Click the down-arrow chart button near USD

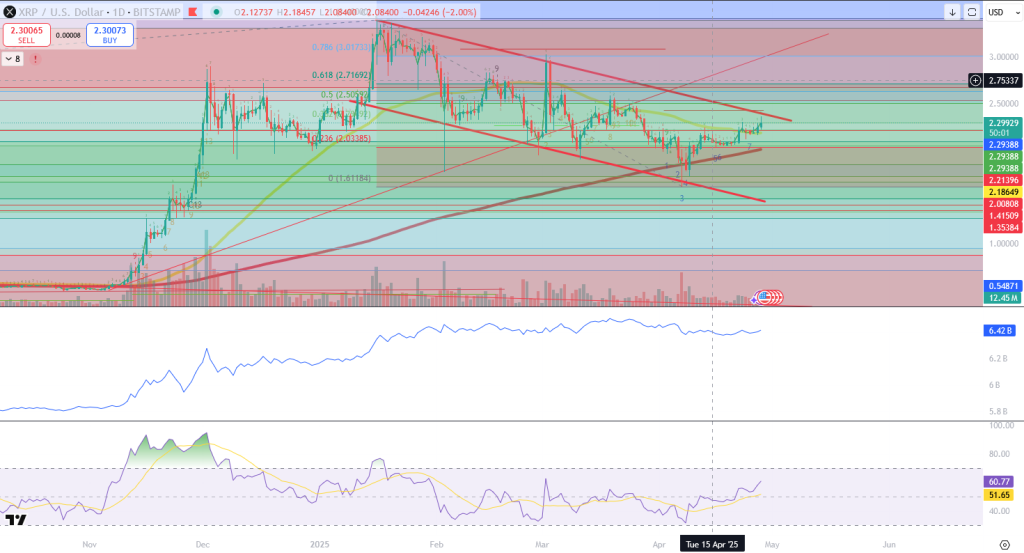952,12
